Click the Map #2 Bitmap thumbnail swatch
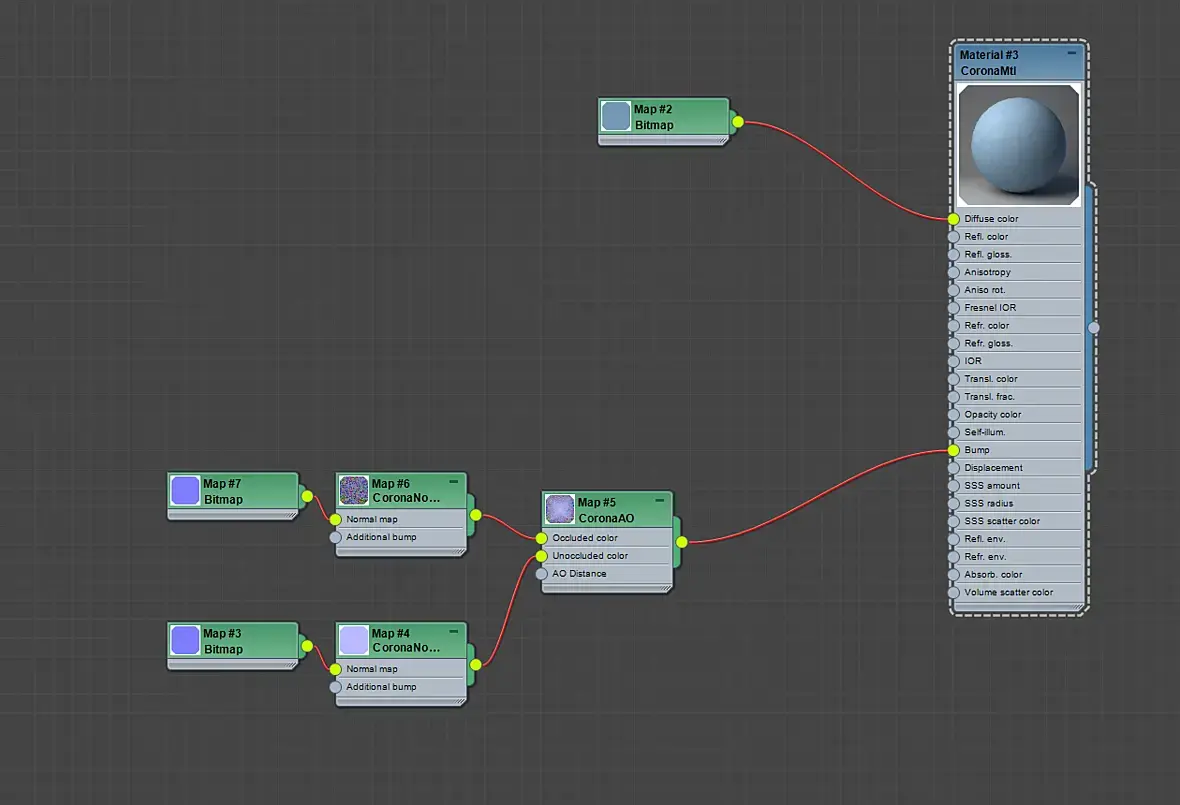The height and width of the screenshot is (805, 1180). tap(616, 117)
